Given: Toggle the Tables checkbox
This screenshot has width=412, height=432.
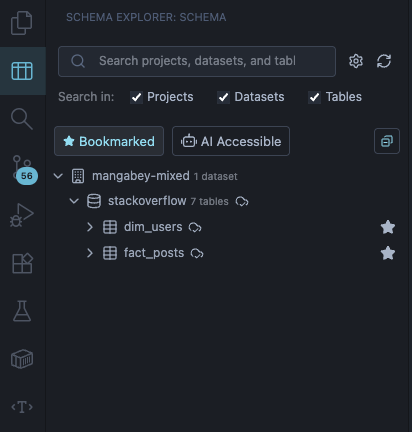Looking at the screenshot, I should pyautogui.click(x=314, y=97).
